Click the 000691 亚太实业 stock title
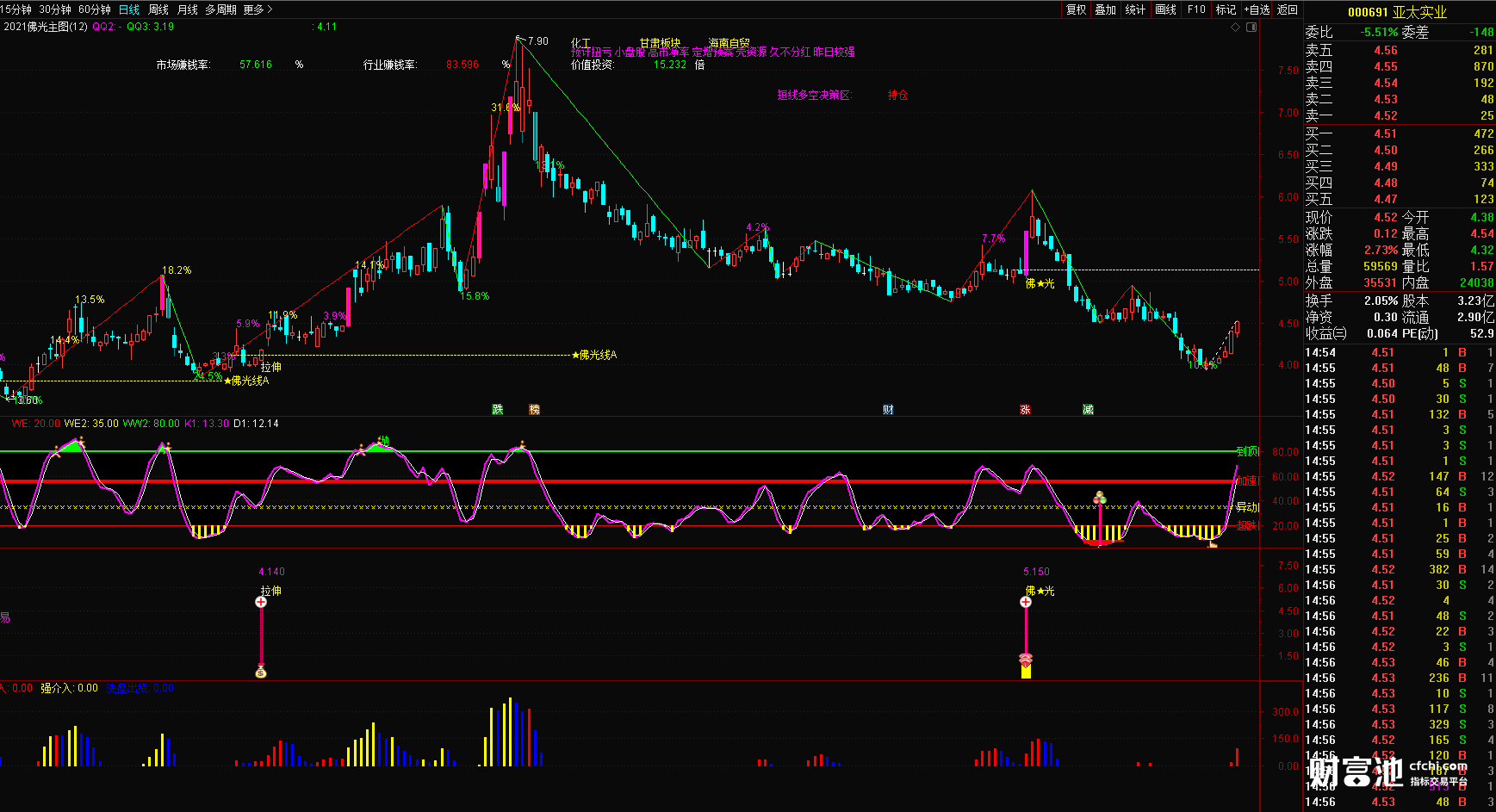The width and height of the screenshot is (1496, 812). (x=1397, y=12)
